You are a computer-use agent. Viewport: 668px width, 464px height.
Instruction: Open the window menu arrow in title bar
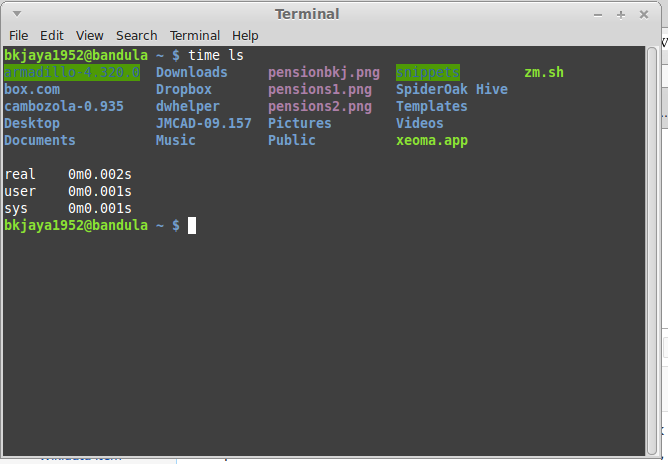tap(17, 14)
